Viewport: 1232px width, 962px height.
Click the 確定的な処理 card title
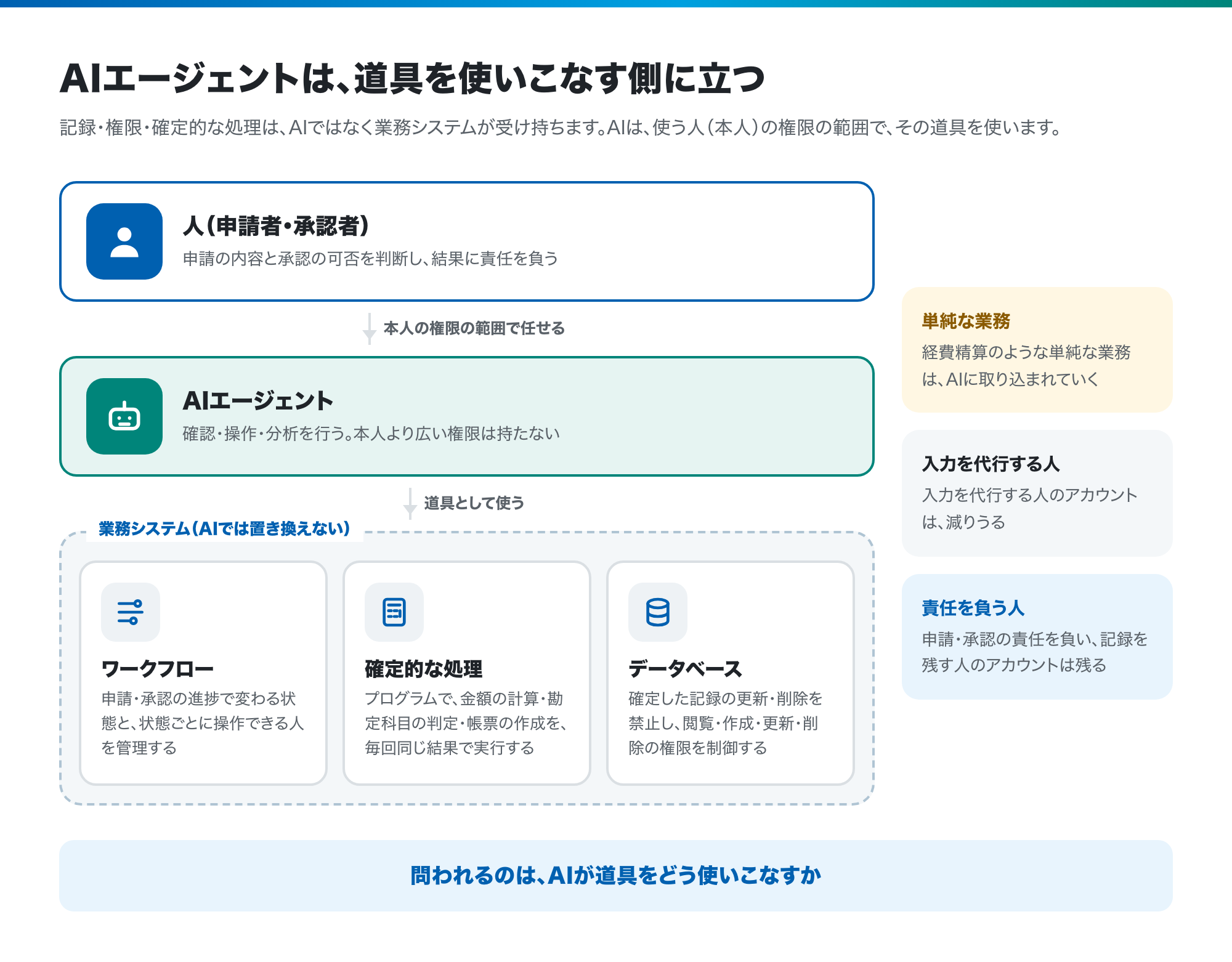click(x=424, y=669)
